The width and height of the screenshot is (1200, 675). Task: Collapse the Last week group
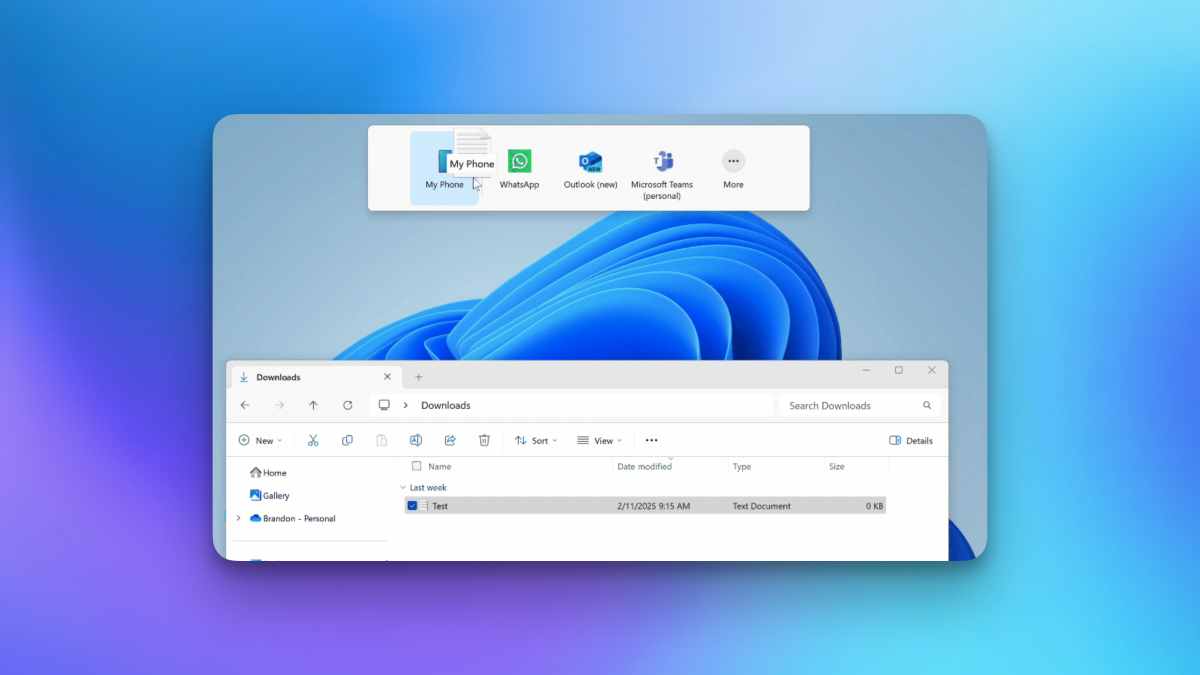403,487
